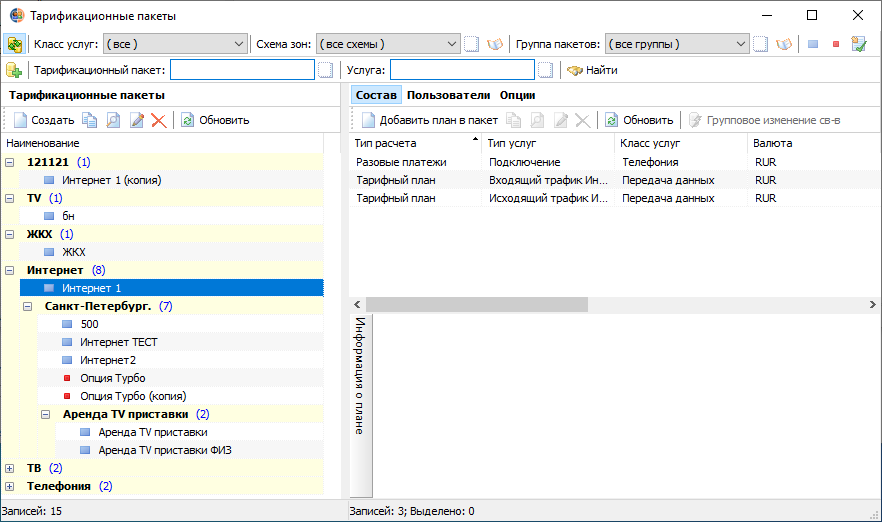Click Создать to create a package
Image resolution: width=882 pixels, height=522 pixels.
point(44,120)
